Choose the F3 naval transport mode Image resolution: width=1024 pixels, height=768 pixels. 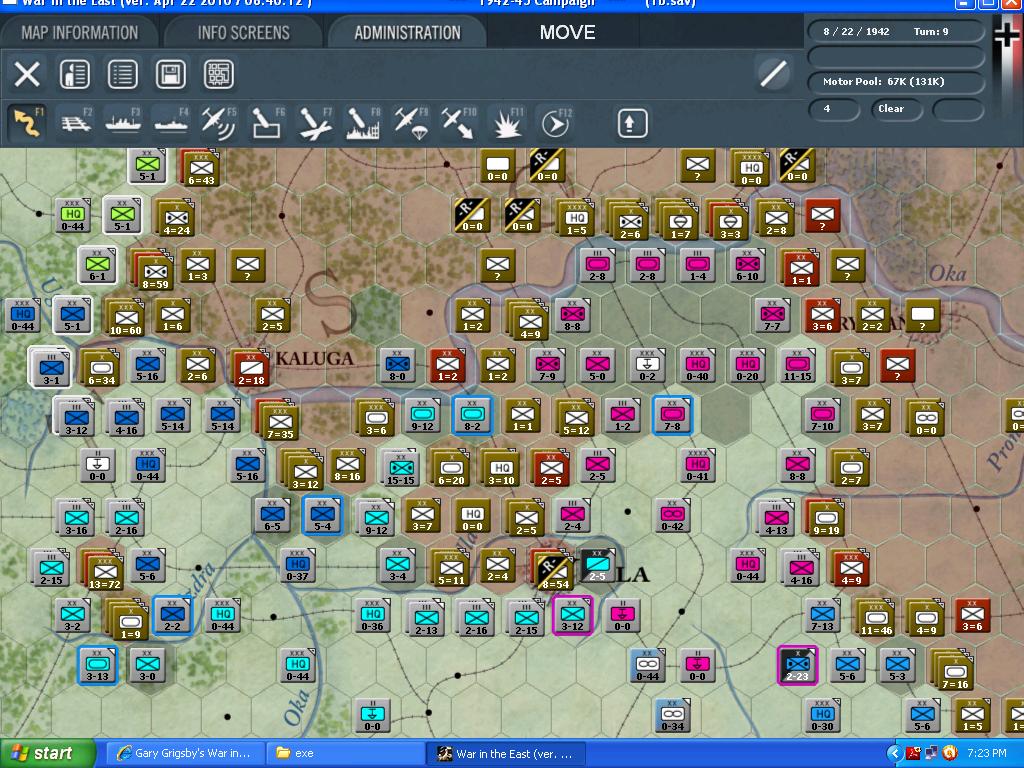tap(123, 123)
